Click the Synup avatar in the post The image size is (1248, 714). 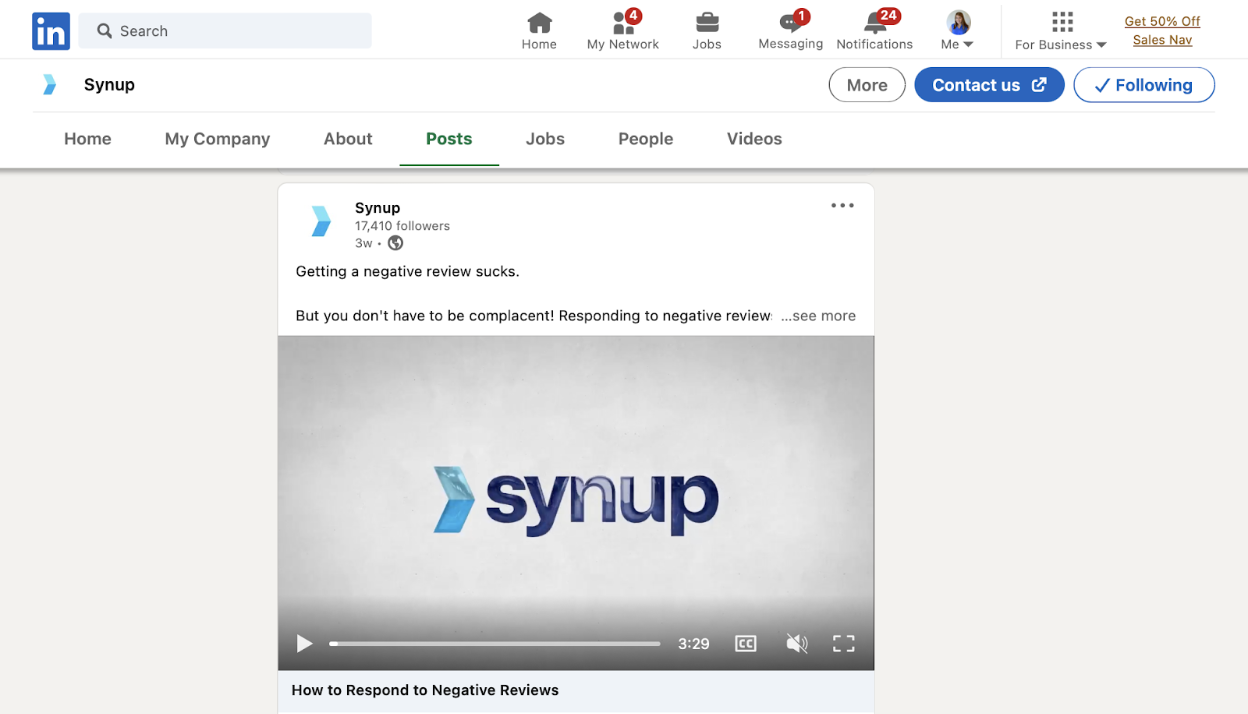[x=320, y=222]
